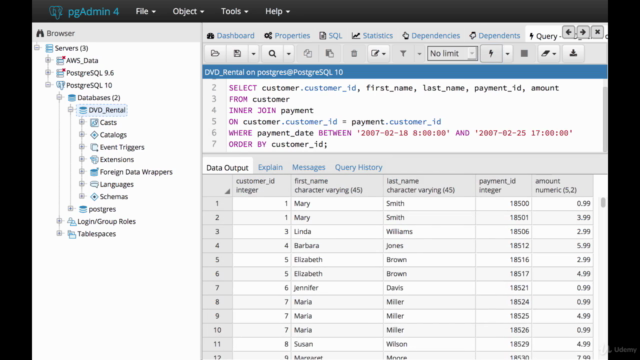
Task: Click the pgAdmin 4 elephant logo
Action: pyautogui.click(x=56, y=11)
